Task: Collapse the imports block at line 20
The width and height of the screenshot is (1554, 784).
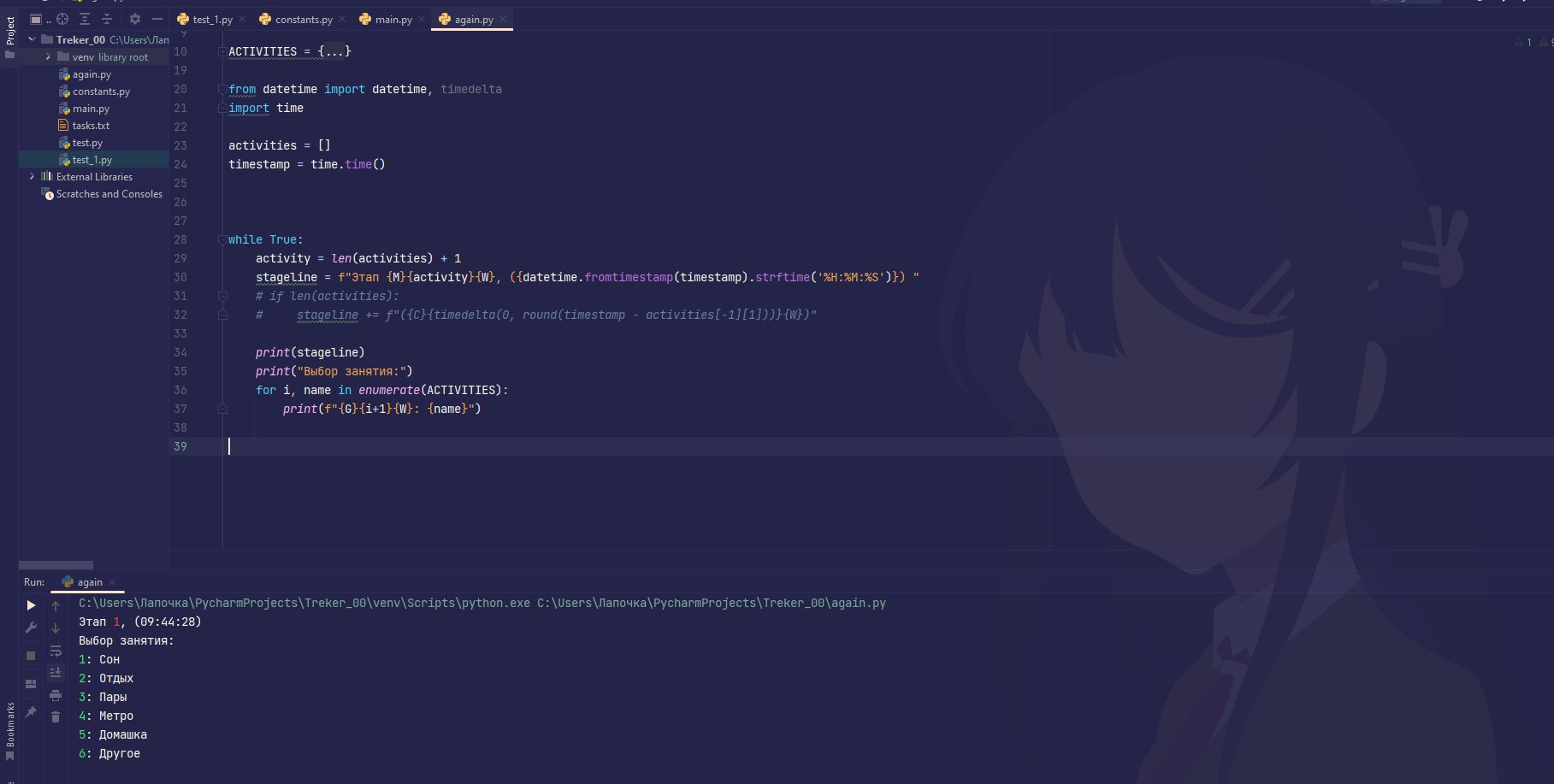Action: (x=222, y=90)
